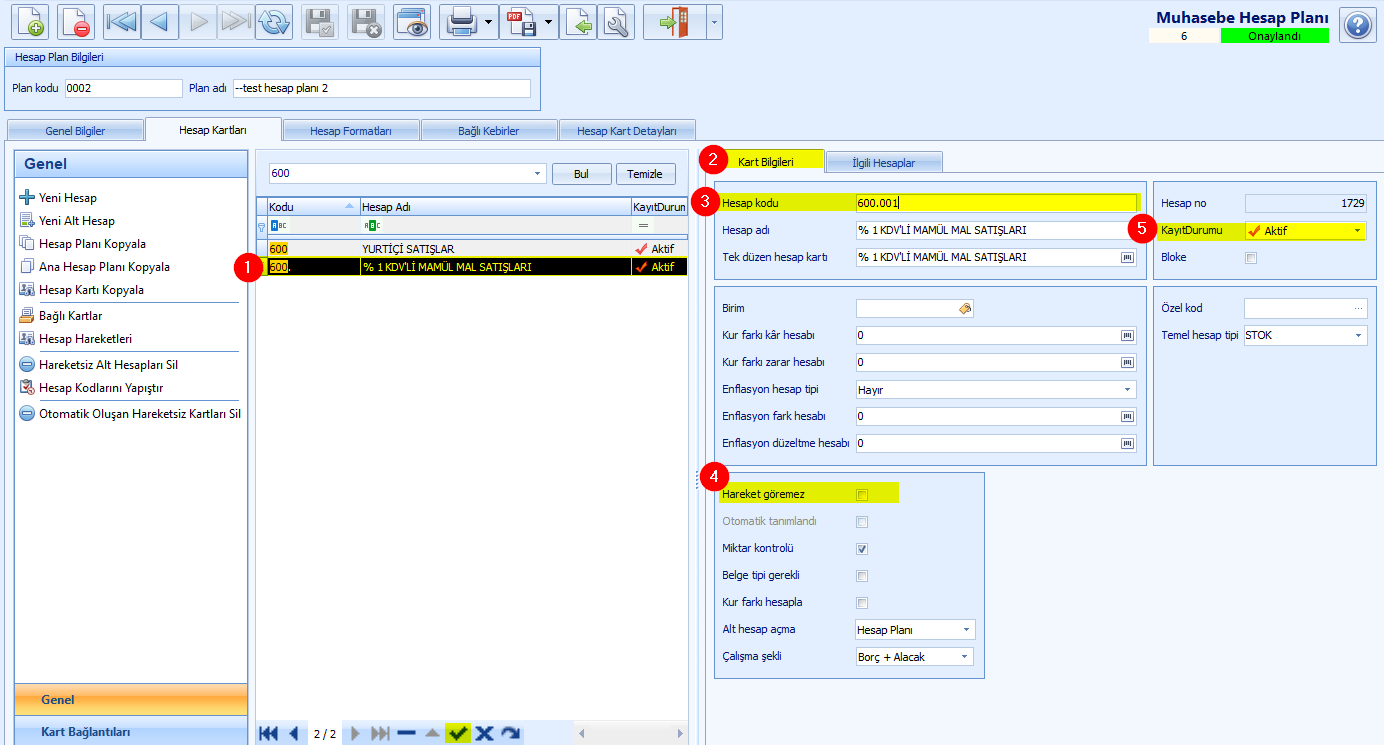Open the help question mark button
Image resolution: width=1384 pixels, height=745 pixels.
click(x=1357, y=25)
